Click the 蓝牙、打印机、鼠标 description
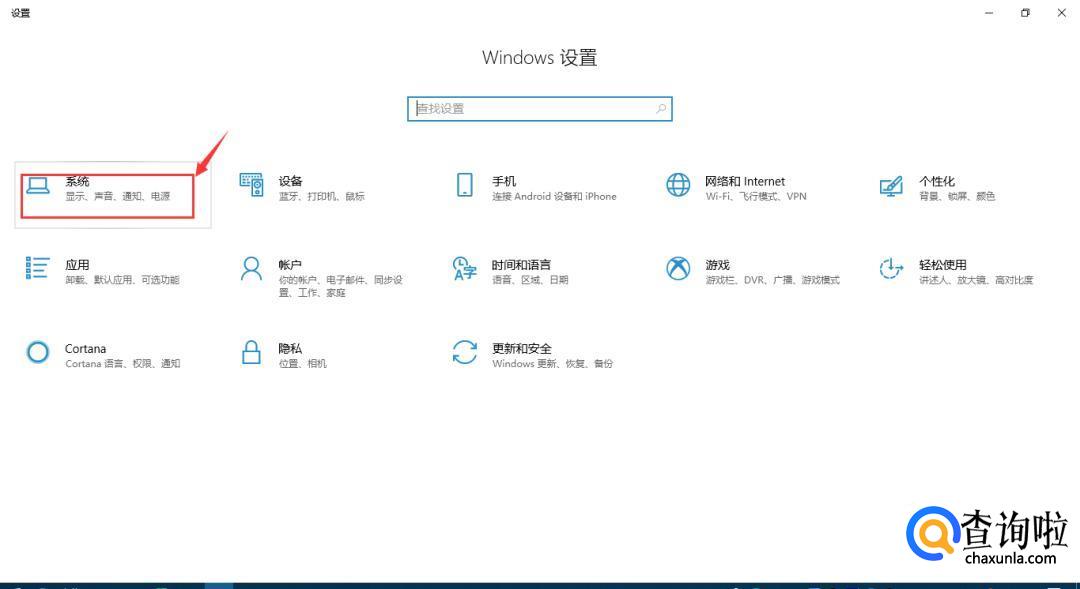Image resolution: width=1080 pixels, height=589 pixels. click(x=322, y=196)
